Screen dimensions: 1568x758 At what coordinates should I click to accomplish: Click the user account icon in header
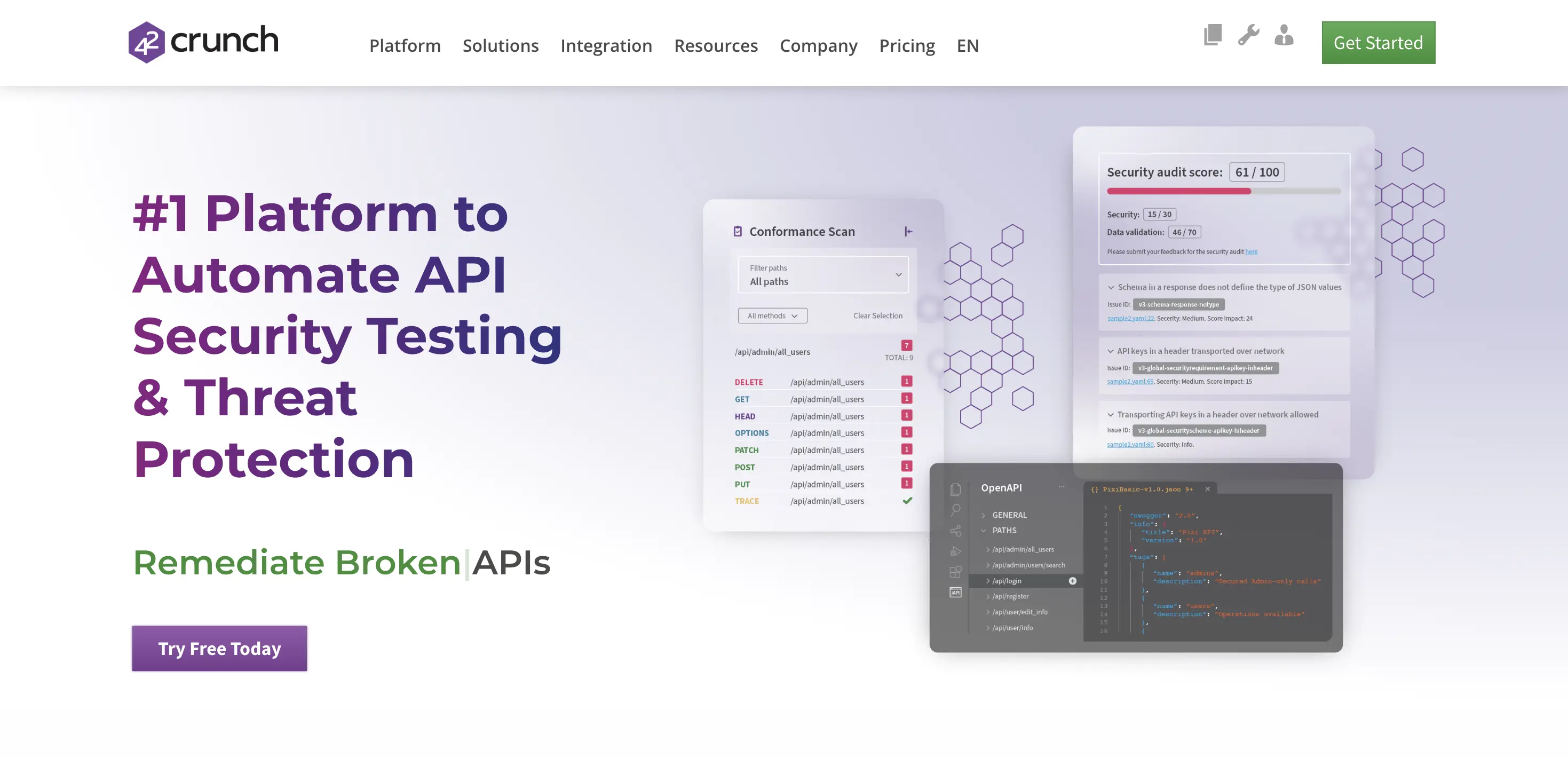(1284, 36)
